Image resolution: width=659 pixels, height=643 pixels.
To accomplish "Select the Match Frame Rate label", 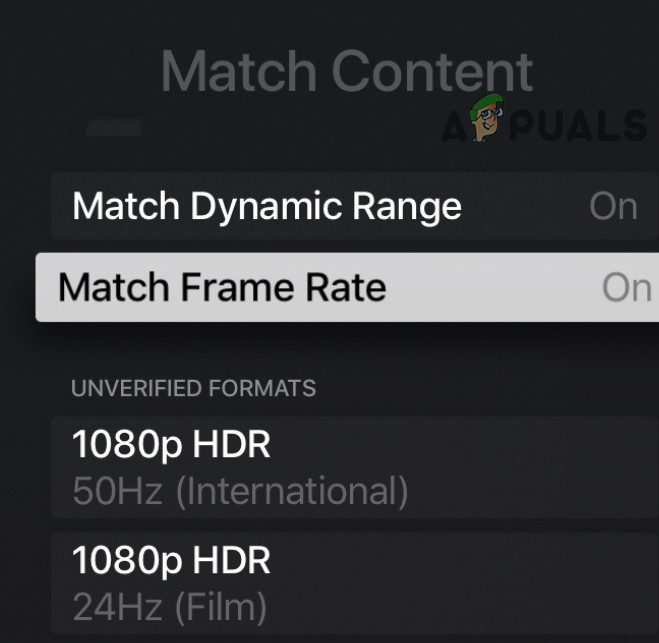I will [222, 288].
